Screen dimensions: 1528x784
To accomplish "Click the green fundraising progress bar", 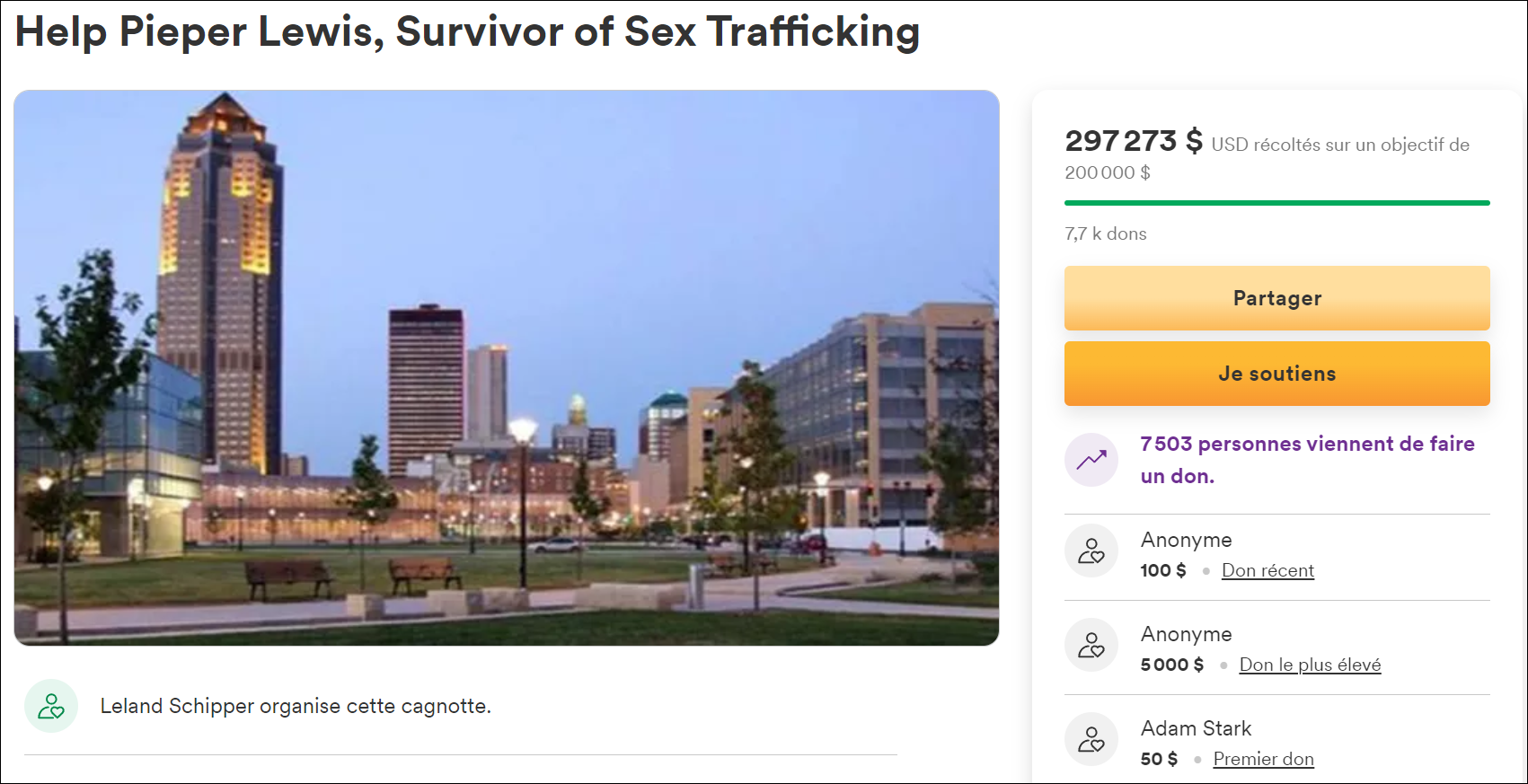I will [x=1276, y=203].
